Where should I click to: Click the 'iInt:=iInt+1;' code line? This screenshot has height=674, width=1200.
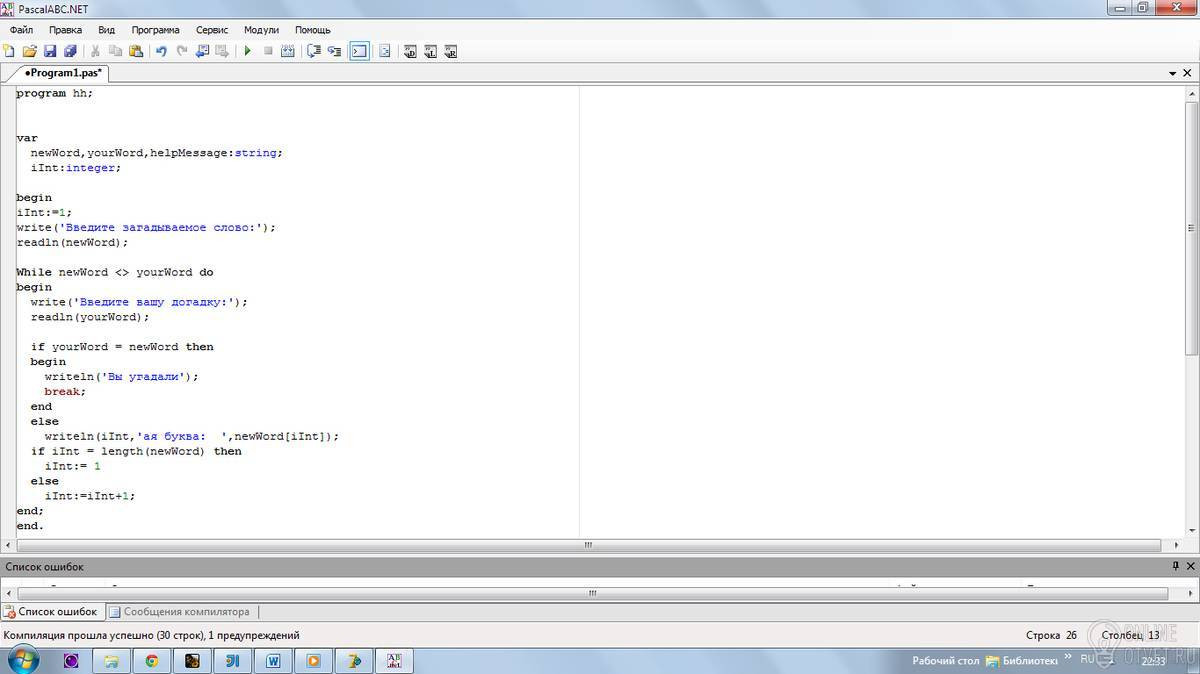[x=89, y=496]
